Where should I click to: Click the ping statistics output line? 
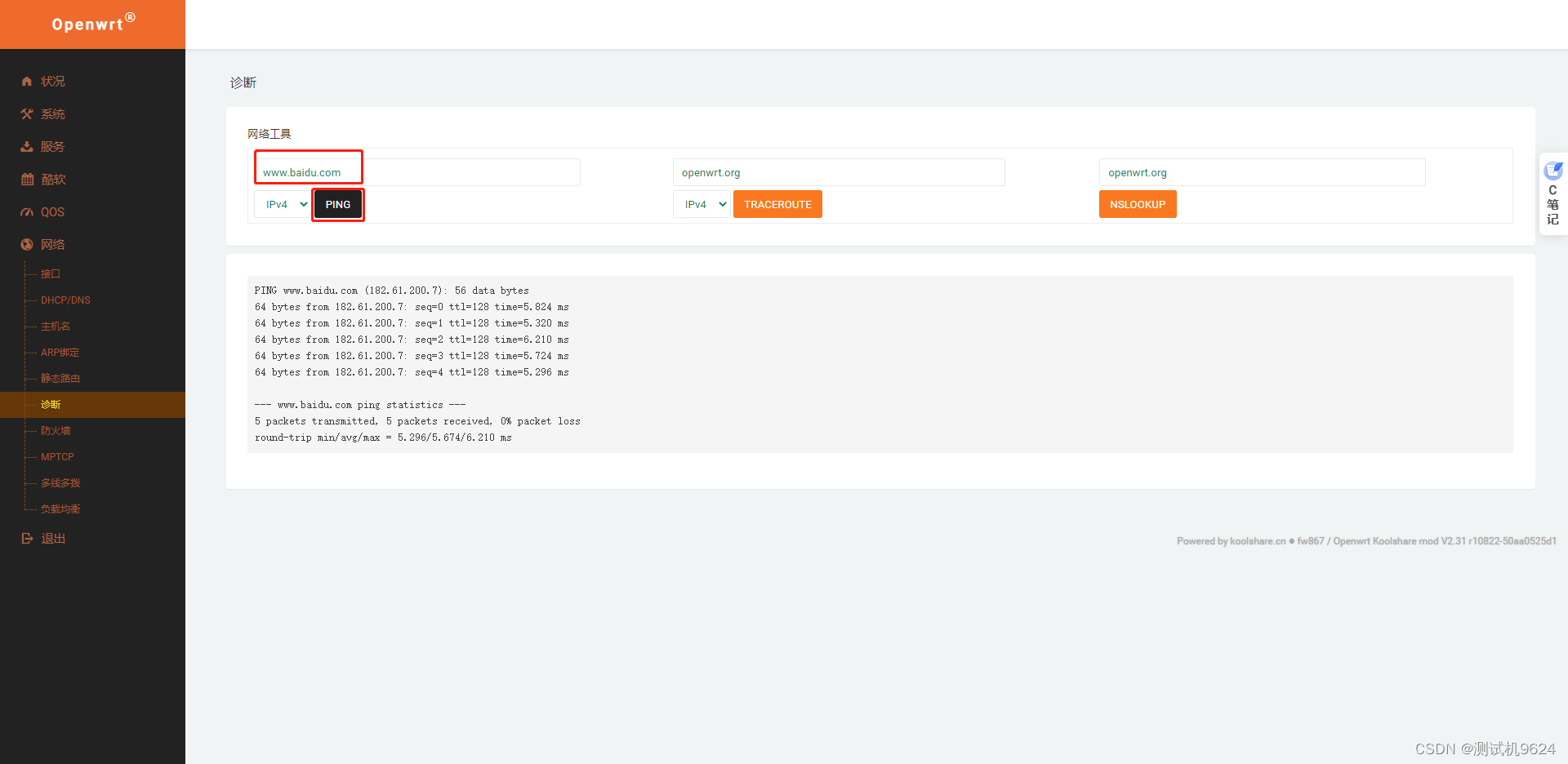click(x=360, y=405)
